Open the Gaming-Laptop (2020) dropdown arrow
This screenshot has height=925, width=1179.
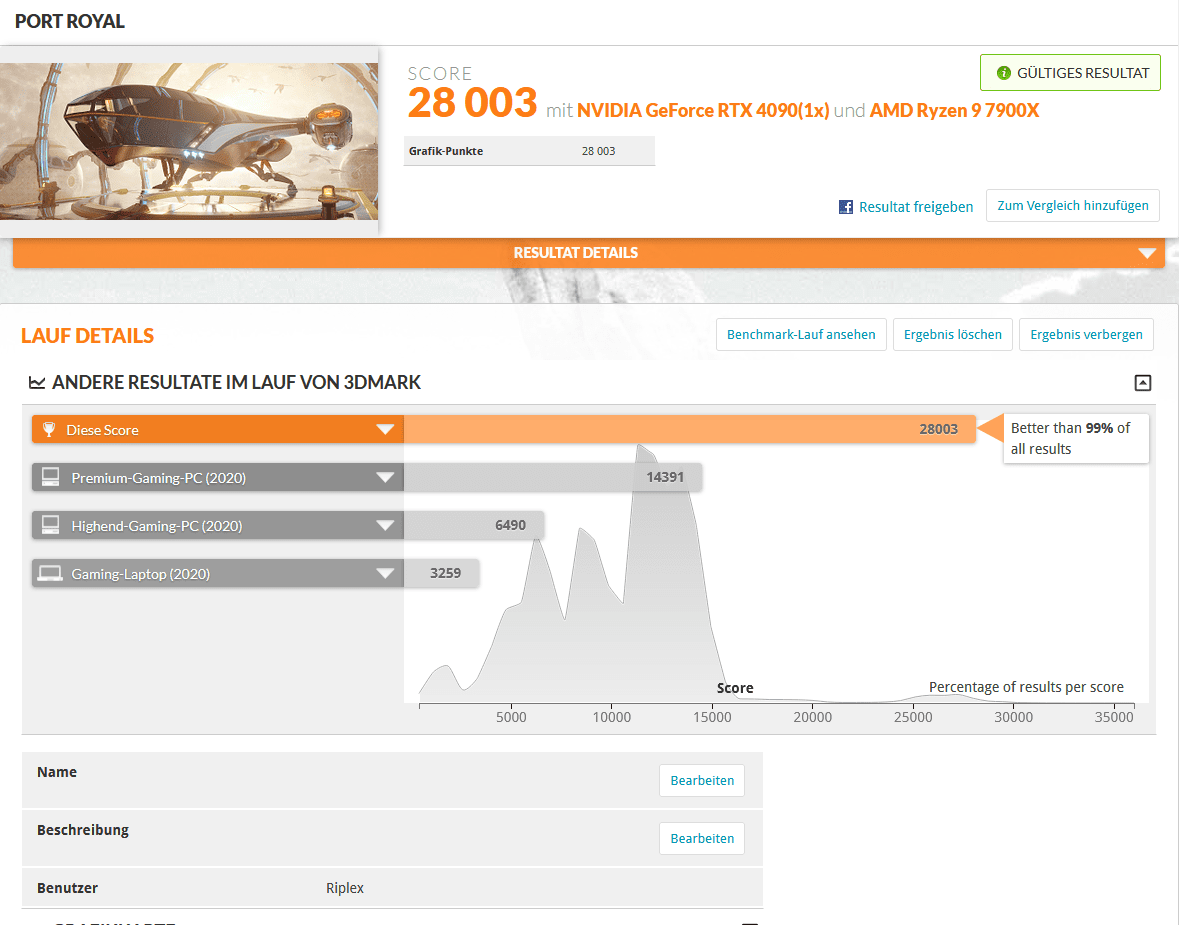(385, 574)
